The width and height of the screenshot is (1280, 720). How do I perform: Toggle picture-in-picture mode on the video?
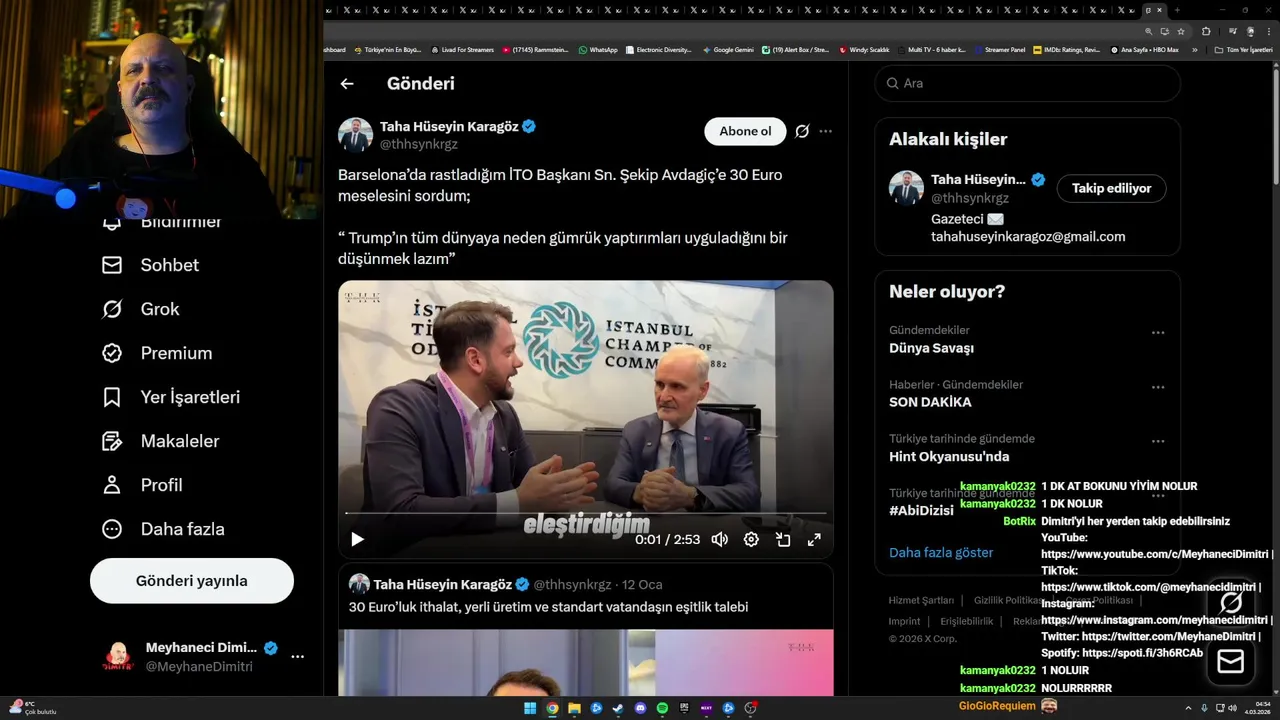coord(783,540)
